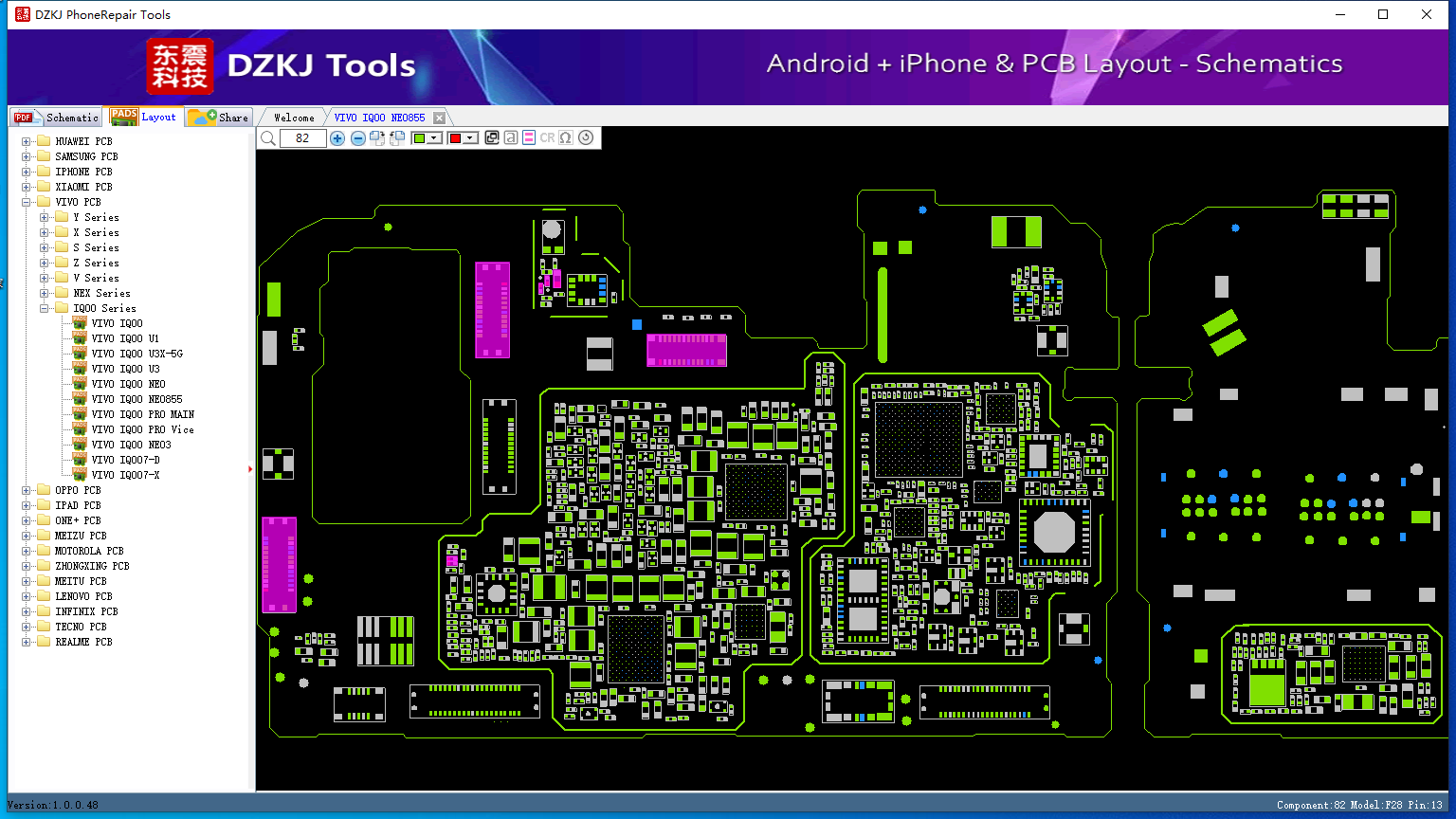Click the DZKJ logo in the banner
1456x819 pixels.
click(x=180, y=66)
